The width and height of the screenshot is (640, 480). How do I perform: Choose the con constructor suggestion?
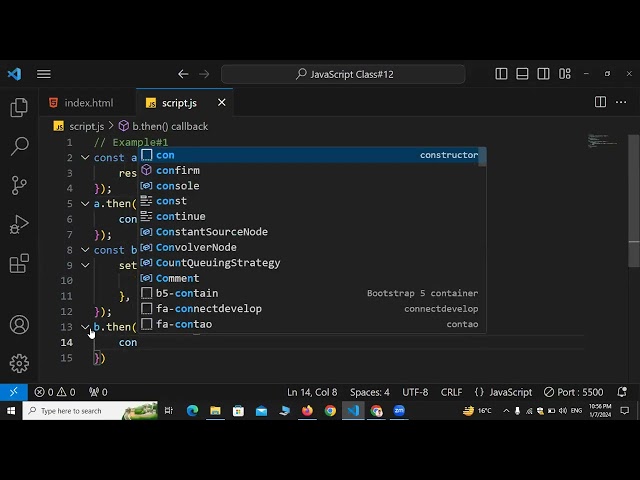pos(309,155)
